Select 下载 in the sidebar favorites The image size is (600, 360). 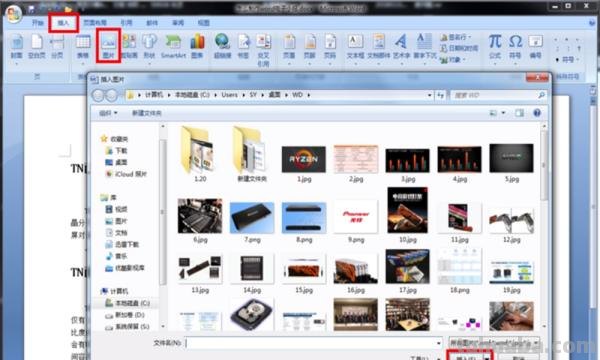[116, 151]
